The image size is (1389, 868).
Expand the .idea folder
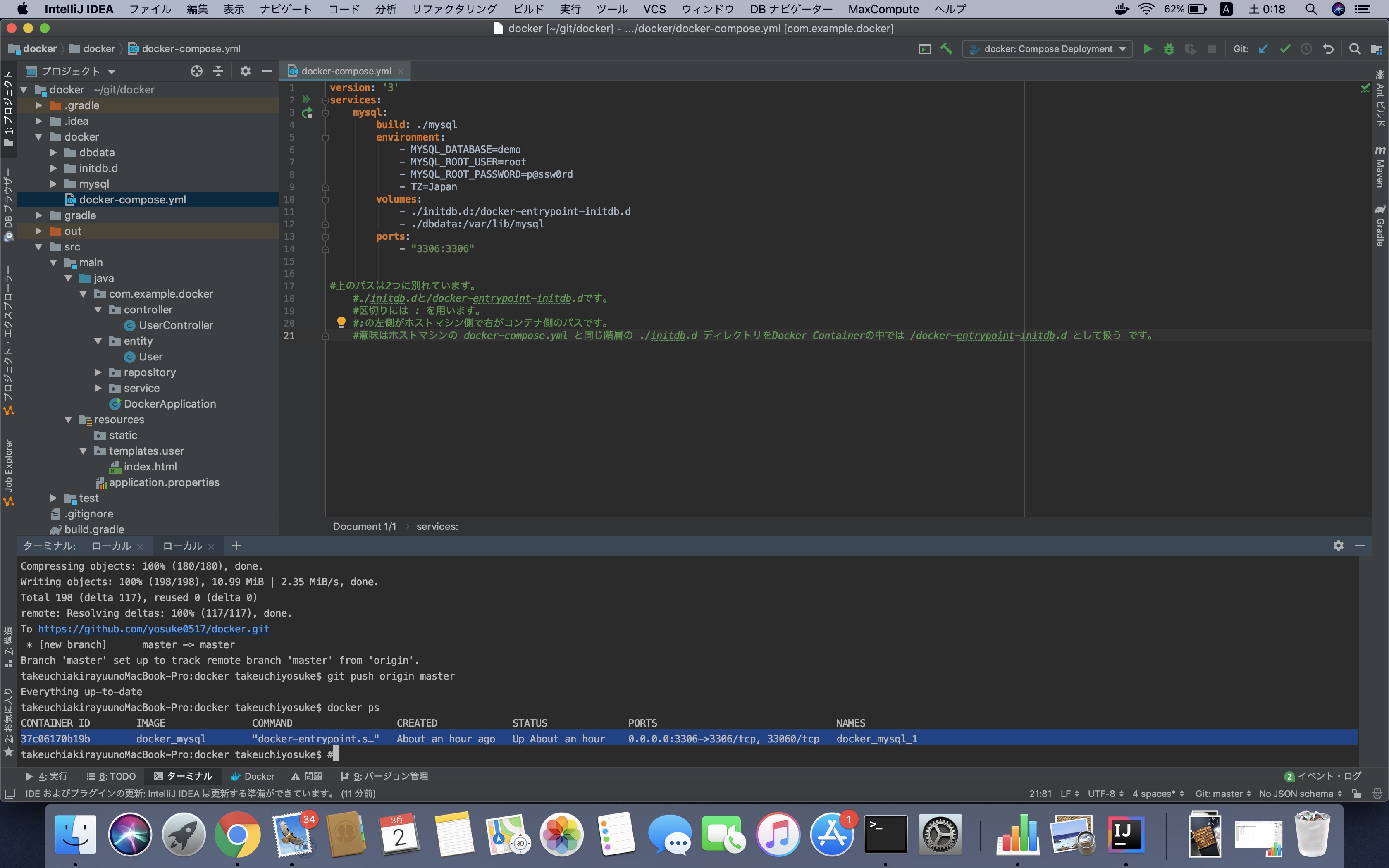38,121
